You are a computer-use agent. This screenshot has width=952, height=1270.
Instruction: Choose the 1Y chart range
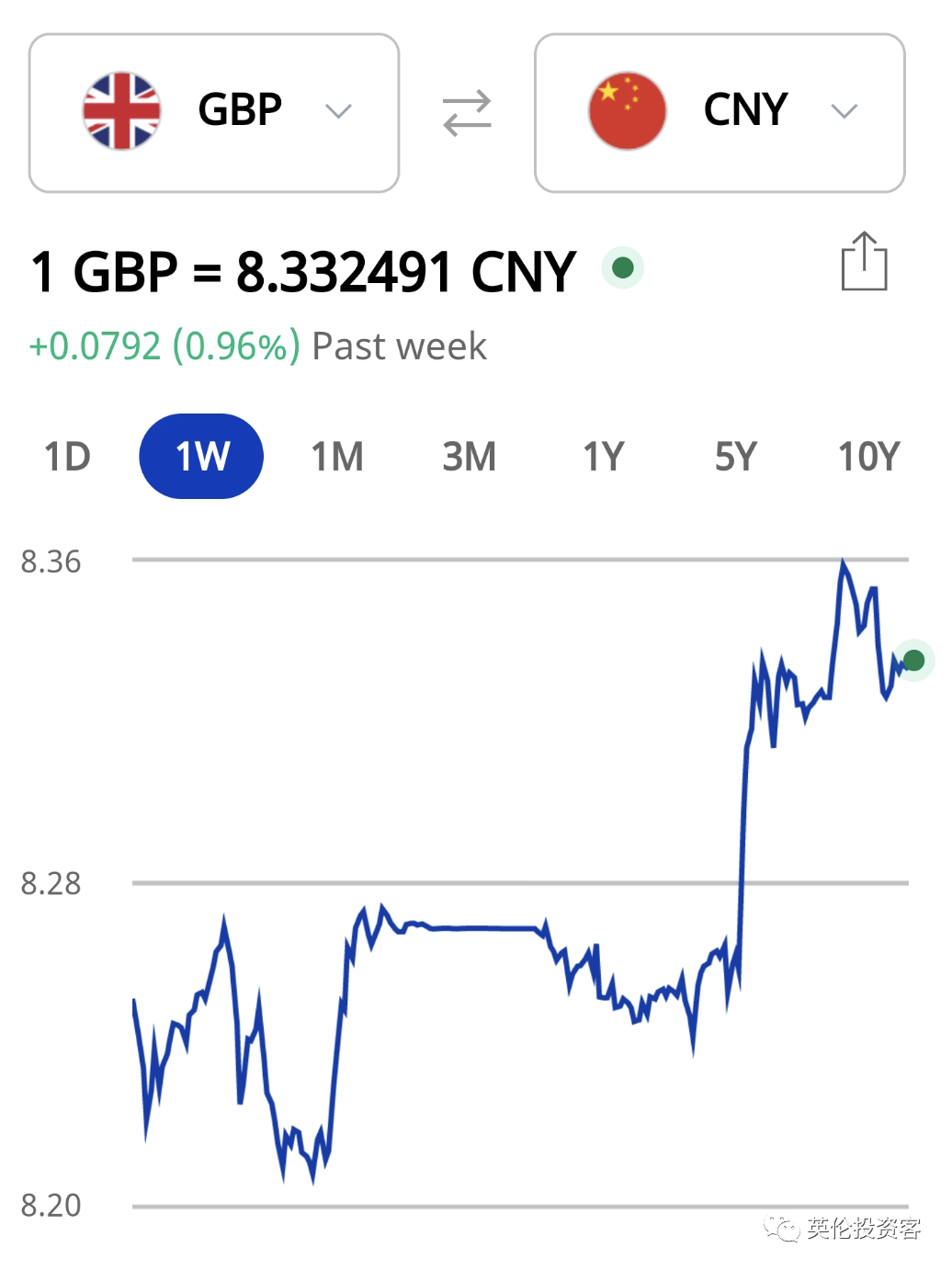click(604, 456)
